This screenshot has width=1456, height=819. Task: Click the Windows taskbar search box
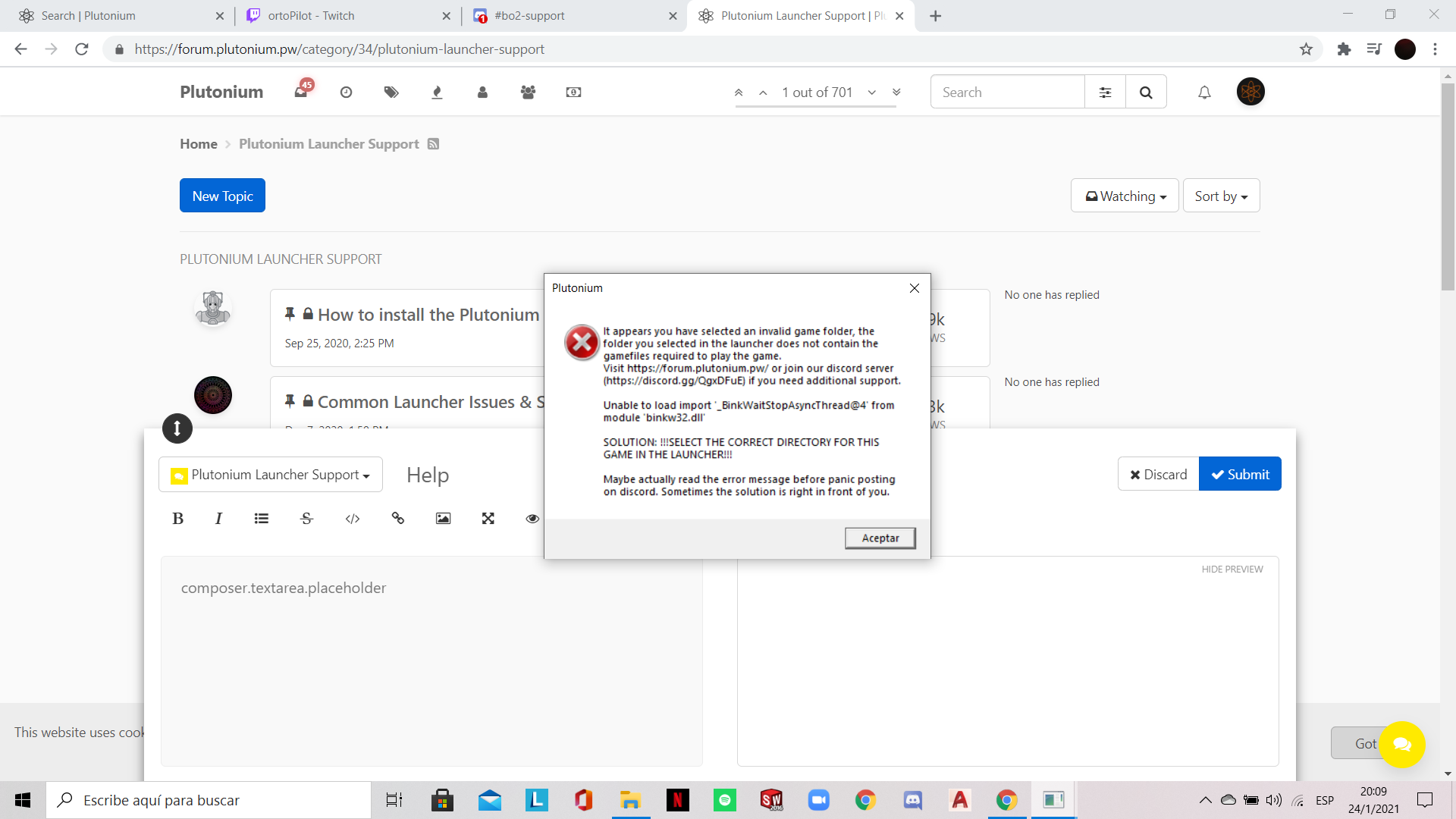click(209, 800)
